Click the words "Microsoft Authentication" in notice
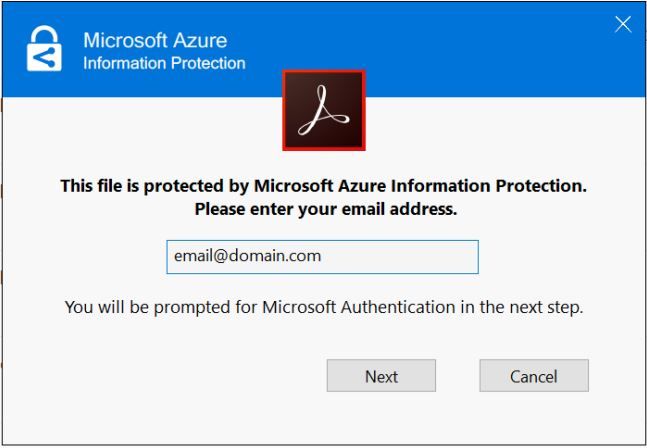The width and height of the screenshot is (647, 448). pyautogui.click(x=356, y=307)
